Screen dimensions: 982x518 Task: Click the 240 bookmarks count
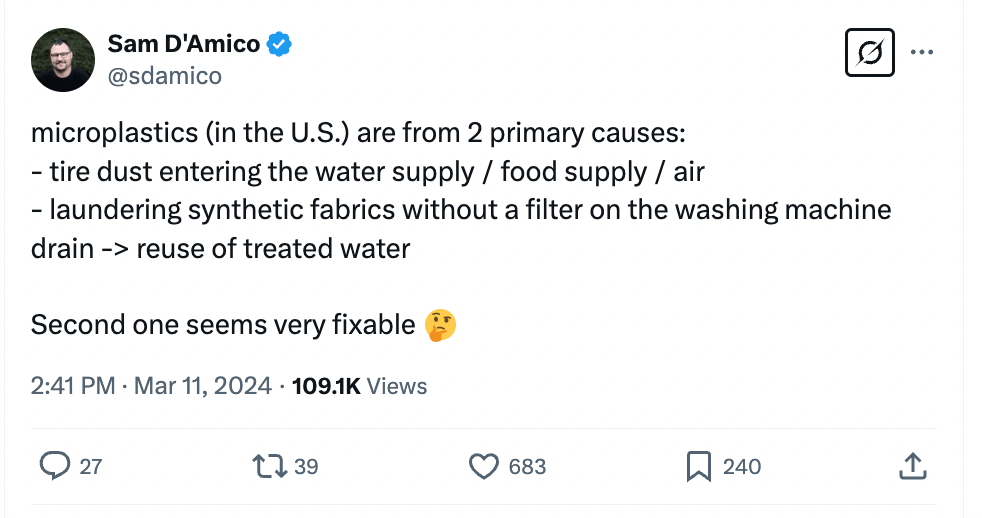(741, 467)
